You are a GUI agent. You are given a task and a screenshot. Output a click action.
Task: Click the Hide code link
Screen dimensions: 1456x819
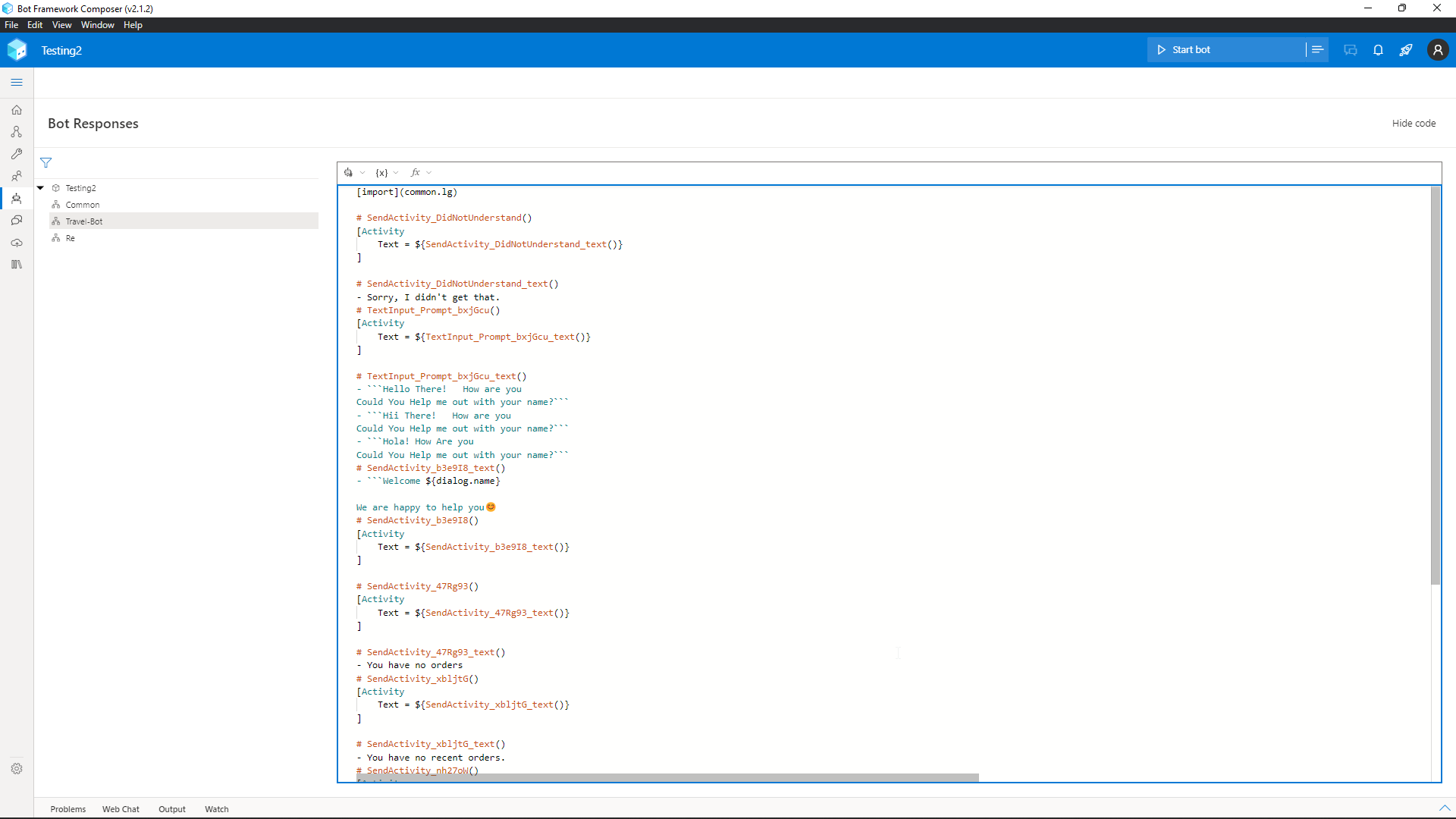tap(1414, 124)
